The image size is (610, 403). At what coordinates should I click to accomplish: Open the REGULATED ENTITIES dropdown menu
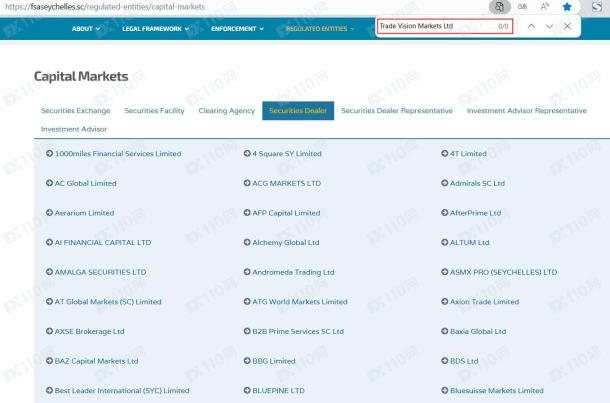pyautogui.click(x=320, y=29)
